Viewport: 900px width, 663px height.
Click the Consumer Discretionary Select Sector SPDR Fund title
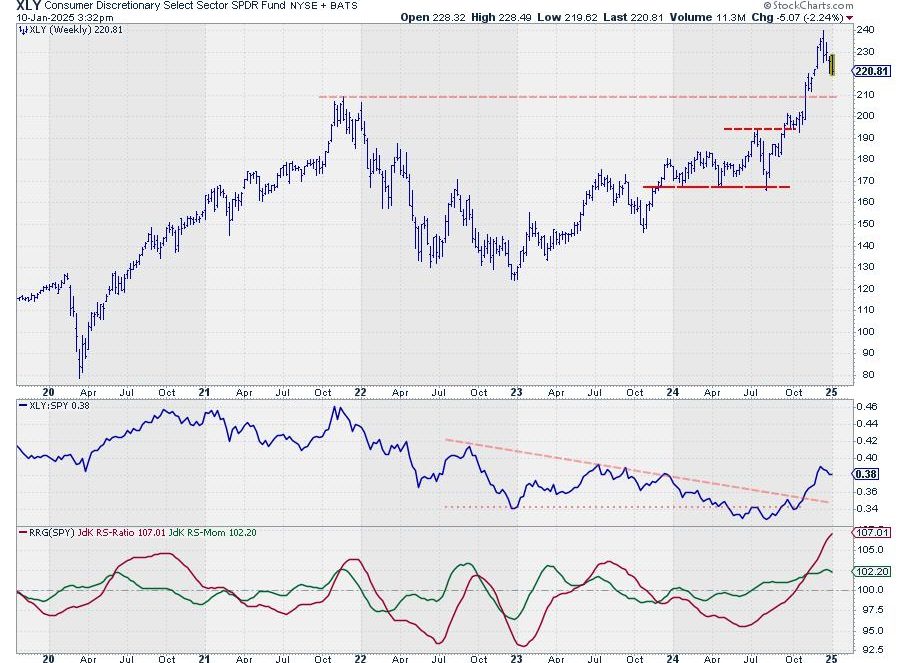coord(165,6)
